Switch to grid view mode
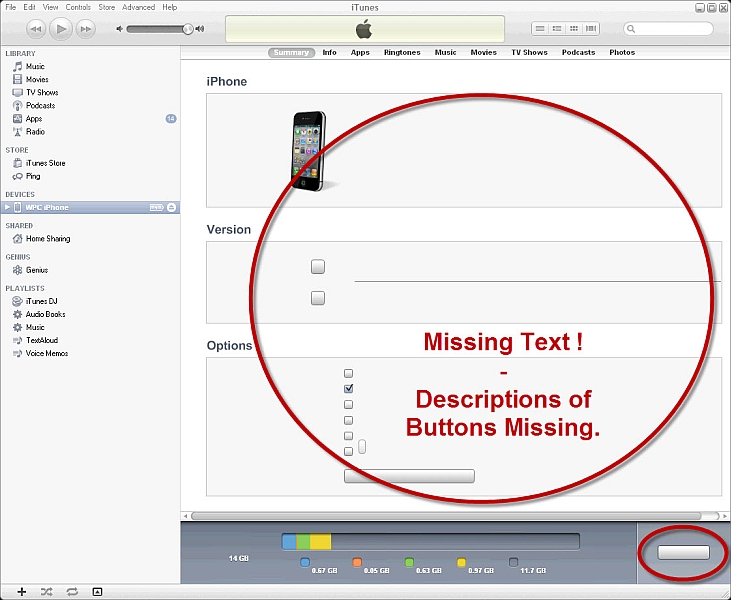Viewport: 731px width, 600px height. 574,29
